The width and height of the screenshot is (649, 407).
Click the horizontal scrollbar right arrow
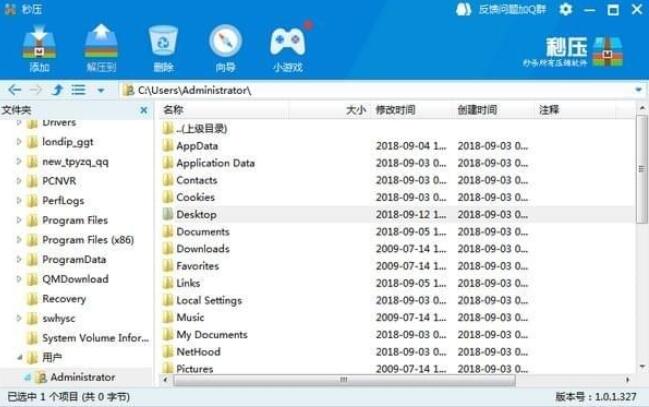coord(628,380)
